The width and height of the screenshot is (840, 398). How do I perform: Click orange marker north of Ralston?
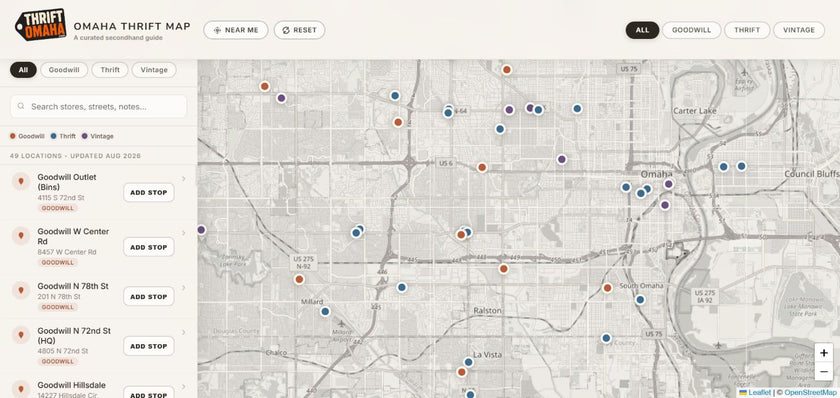pyautogui.click(x=503, y=269)
